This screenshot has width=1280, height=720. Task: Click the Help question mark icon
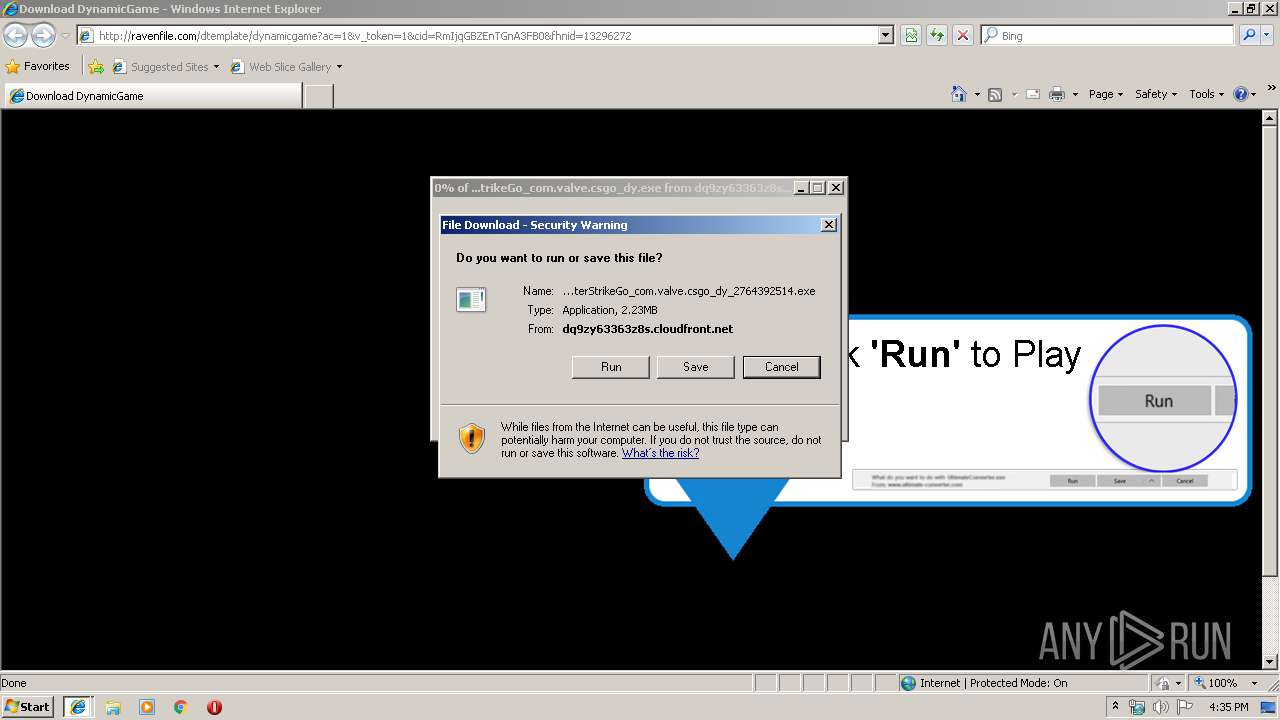tap(1241, 94)
